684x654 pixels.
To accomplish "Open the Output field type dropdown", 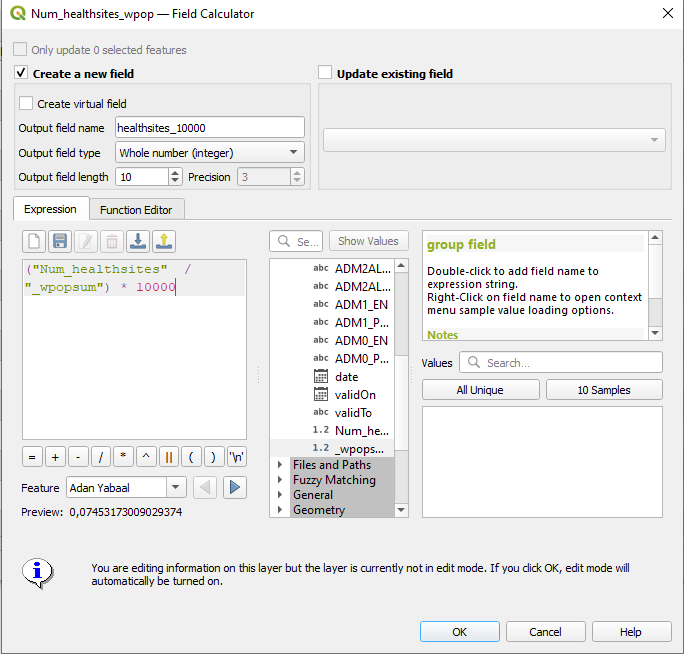I will pos(210,153).
